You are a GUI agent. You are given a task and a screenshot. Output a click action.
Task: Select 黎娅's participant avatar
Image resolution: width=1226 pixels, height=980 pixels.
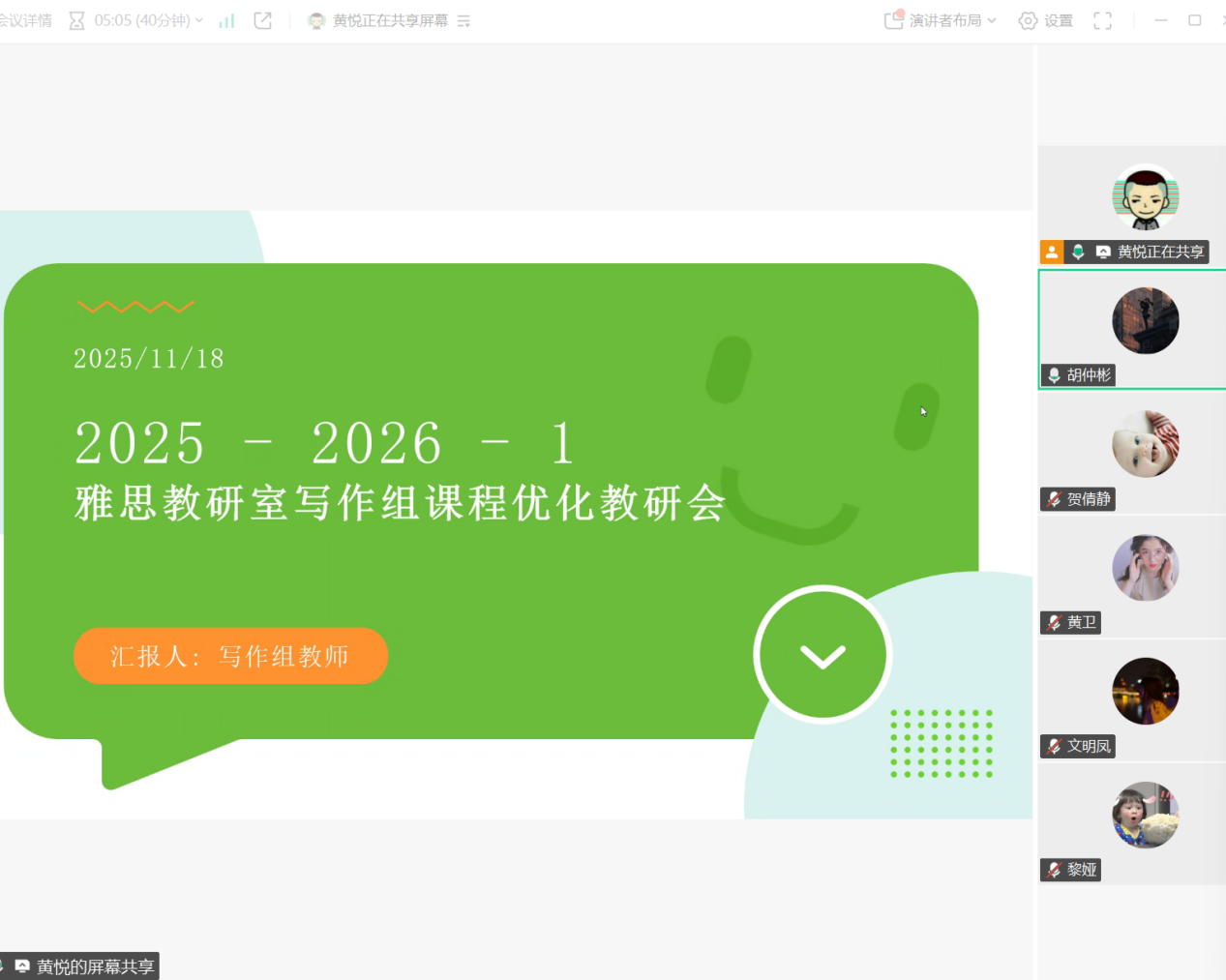click(1146, 815)
